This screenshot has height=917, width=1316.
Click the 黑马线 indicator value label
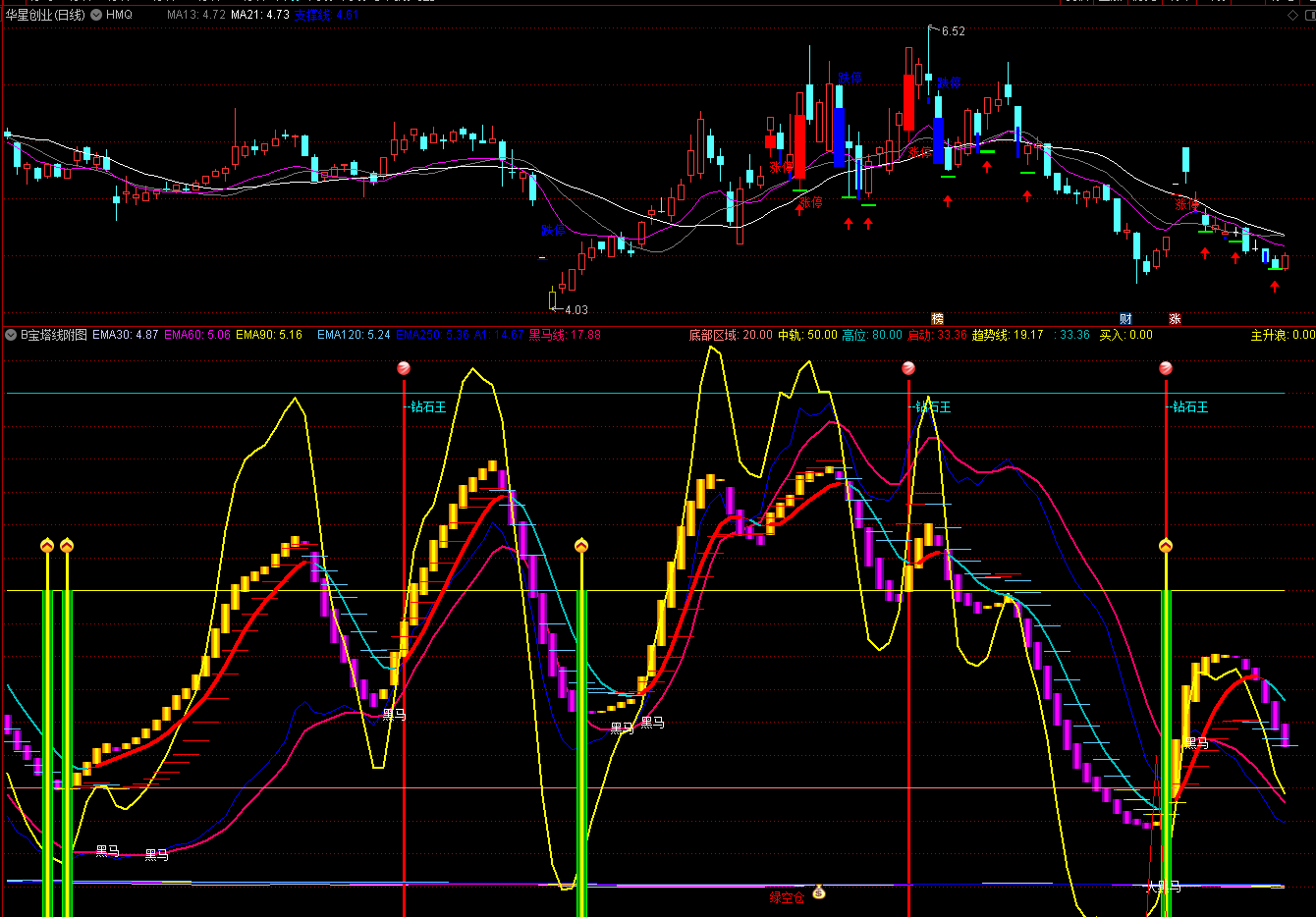(565, 335)
